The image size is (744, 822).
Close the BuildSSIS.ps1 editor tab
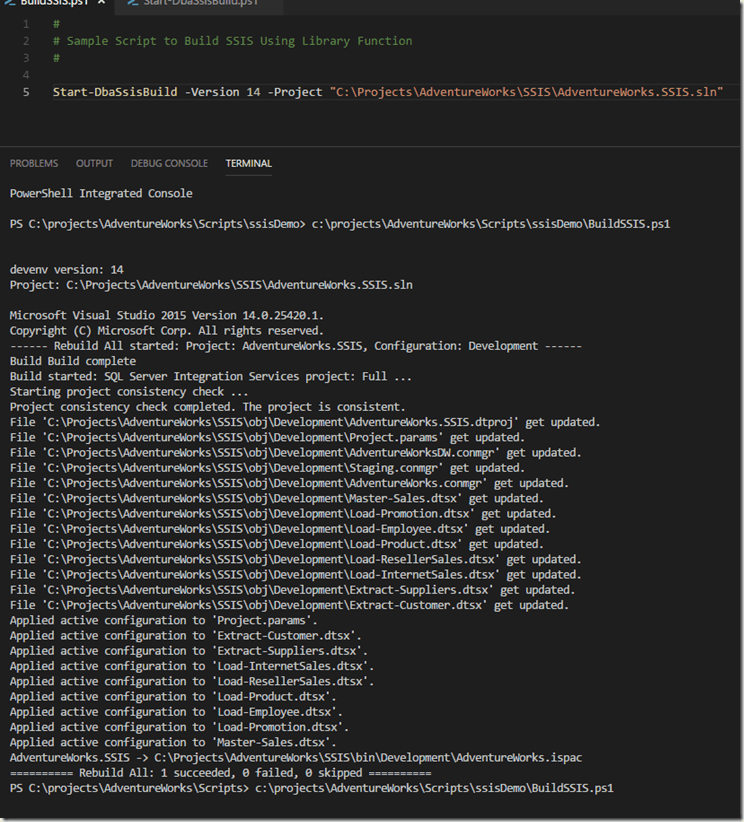coord(102,3)
